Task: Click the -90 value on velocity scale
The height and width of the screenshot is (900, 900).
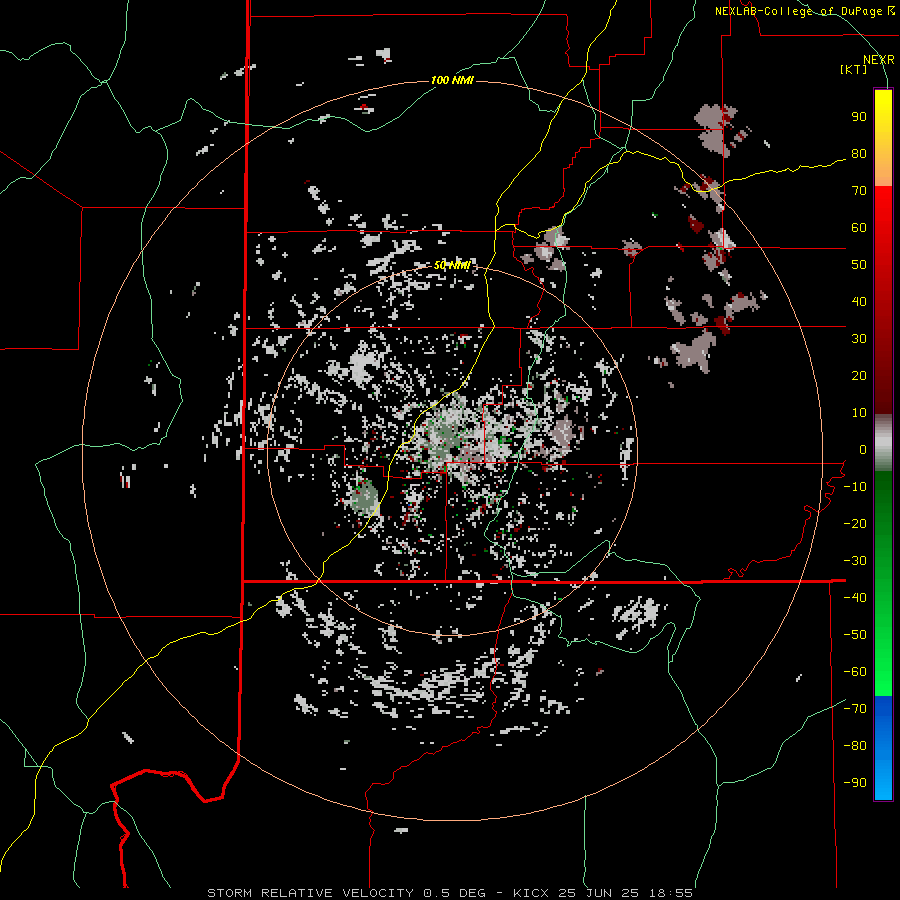Action: tap(855, 783)
